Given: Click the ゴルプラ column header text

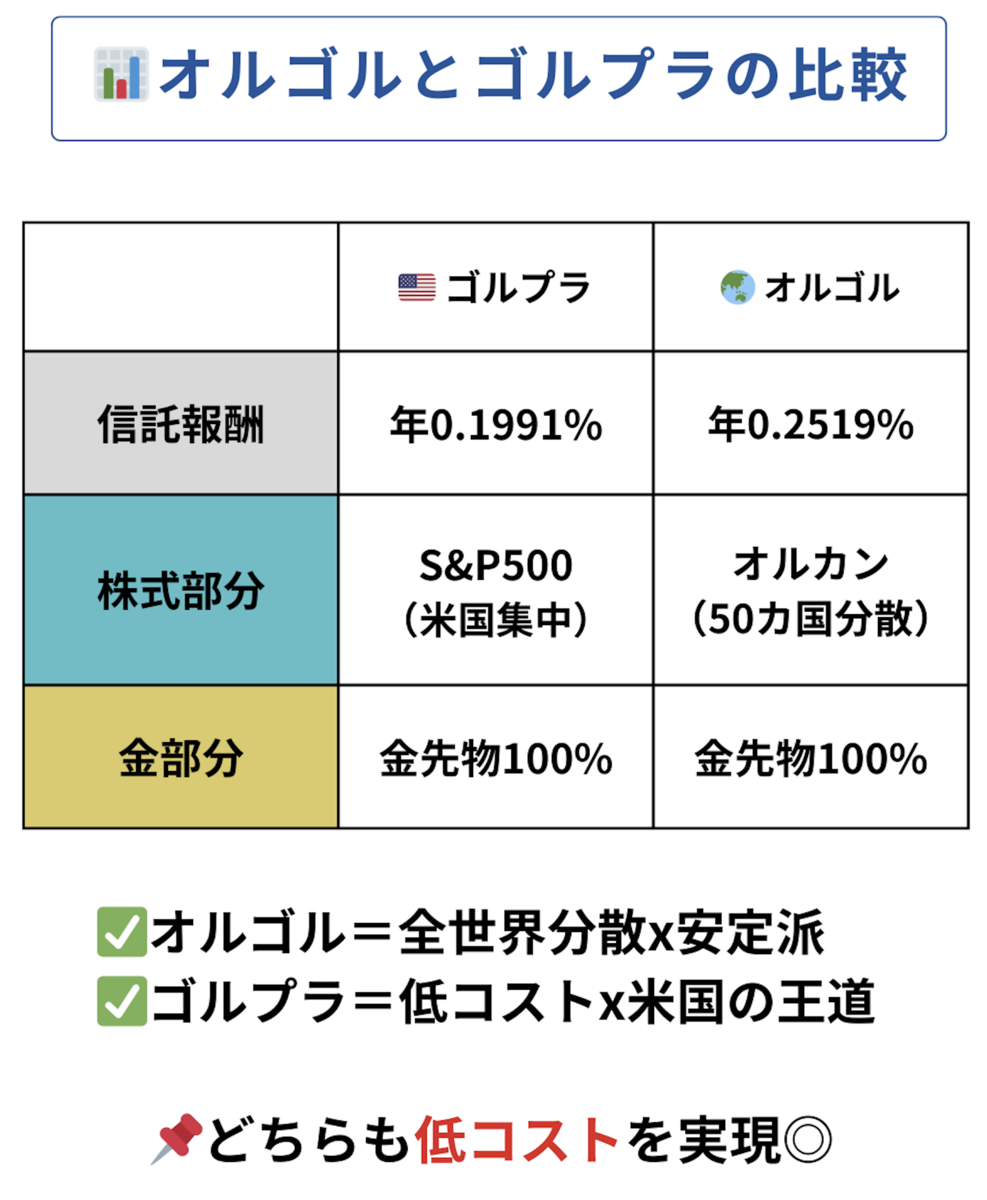Looking at the screenshot, I should (x=519, y=289).
